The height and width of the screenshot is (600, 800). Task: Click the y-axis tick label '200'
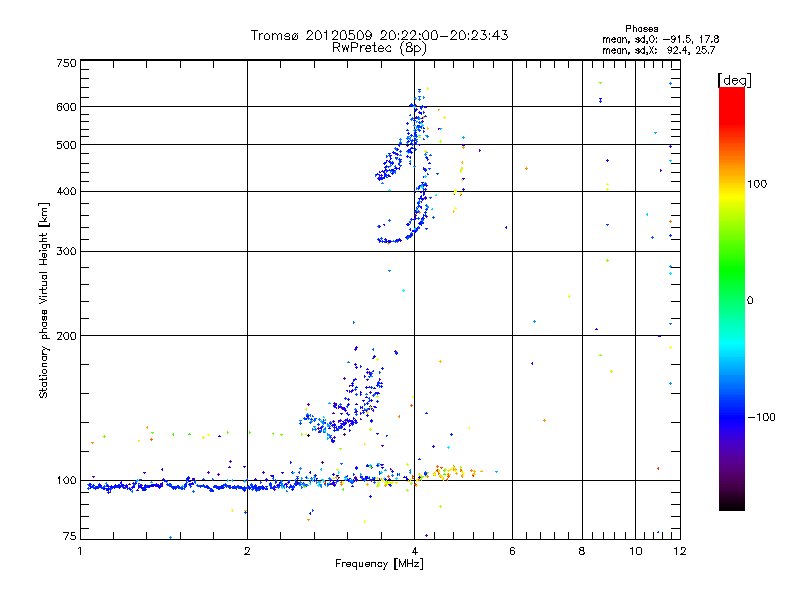[x=66, y=336]
